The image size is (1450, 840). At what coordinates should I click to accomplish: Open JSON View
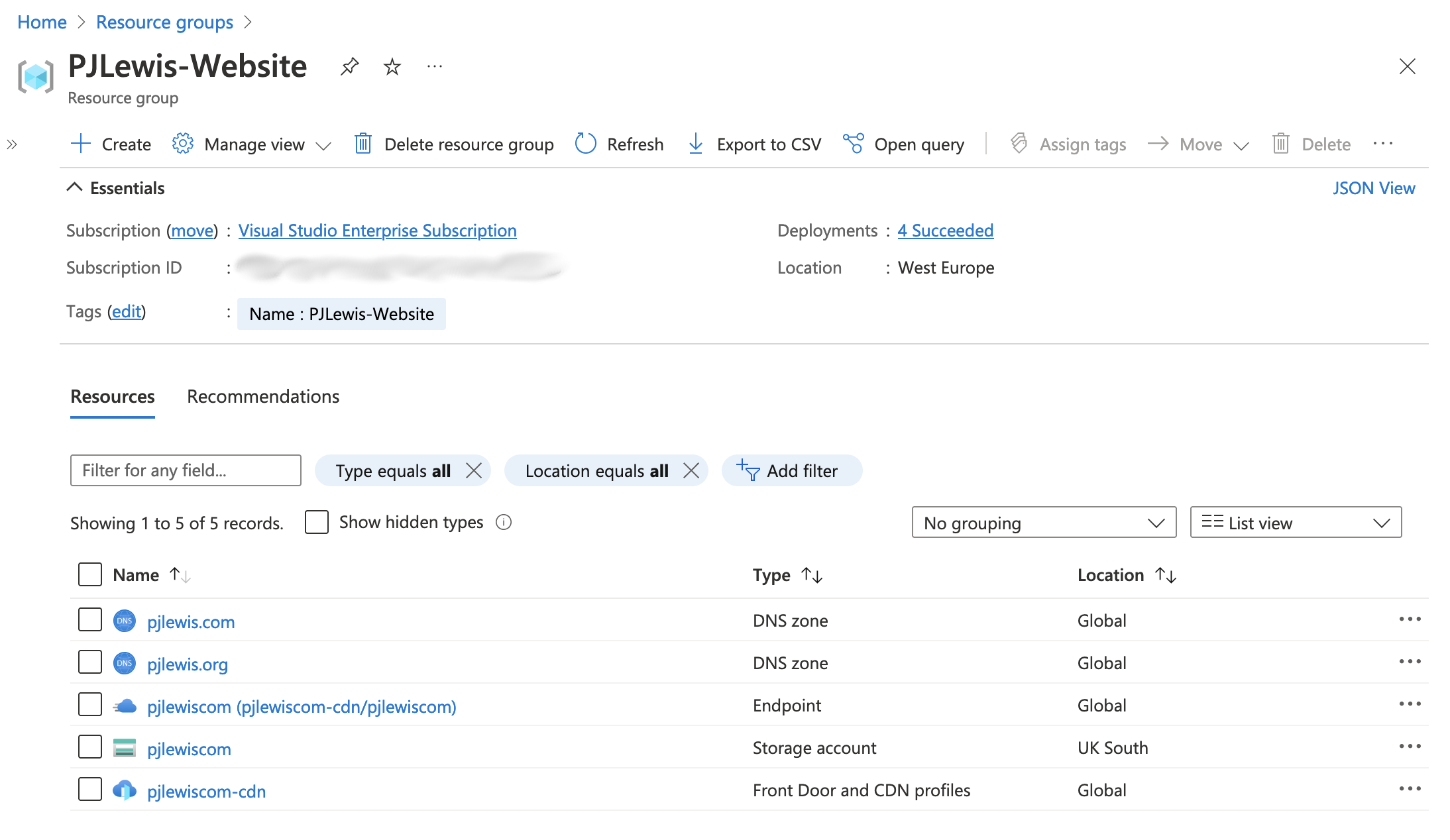[x=1374, y=188]
